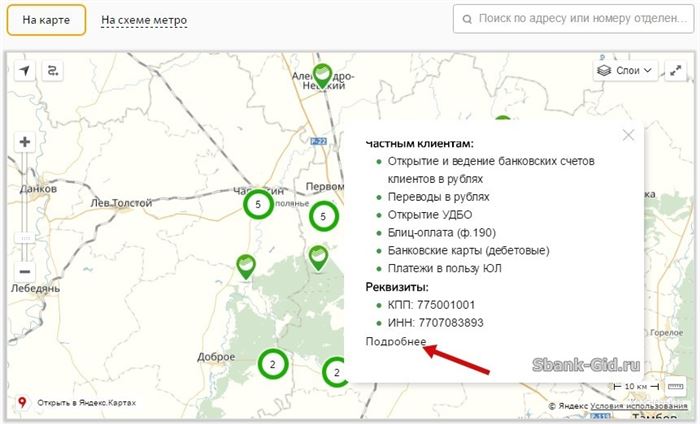The height and width of the screenshot is (424, 700).
Task: Click the P-22 road shield on map
Action: (x=319, y=141)
